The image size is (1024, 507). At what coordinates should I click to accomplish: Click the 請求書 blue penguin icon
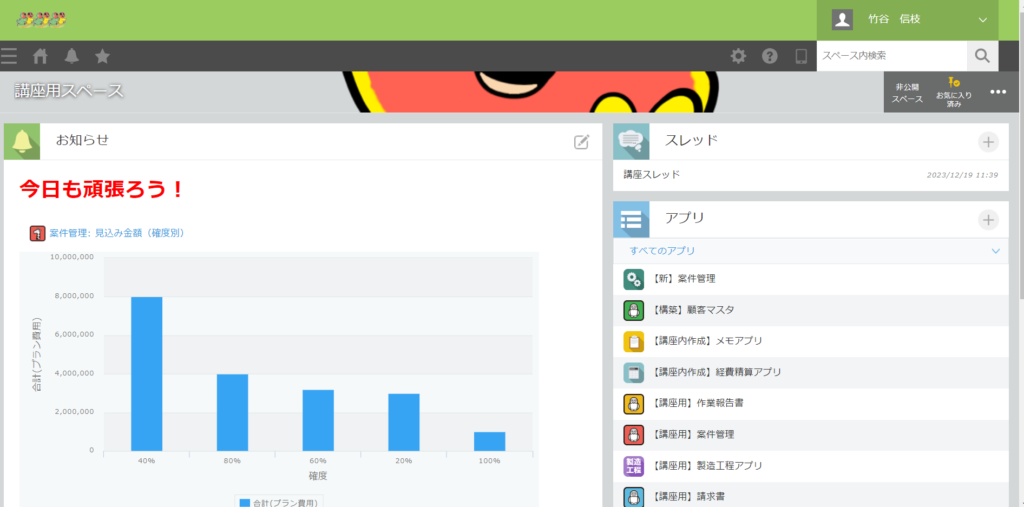coord(633,497)
